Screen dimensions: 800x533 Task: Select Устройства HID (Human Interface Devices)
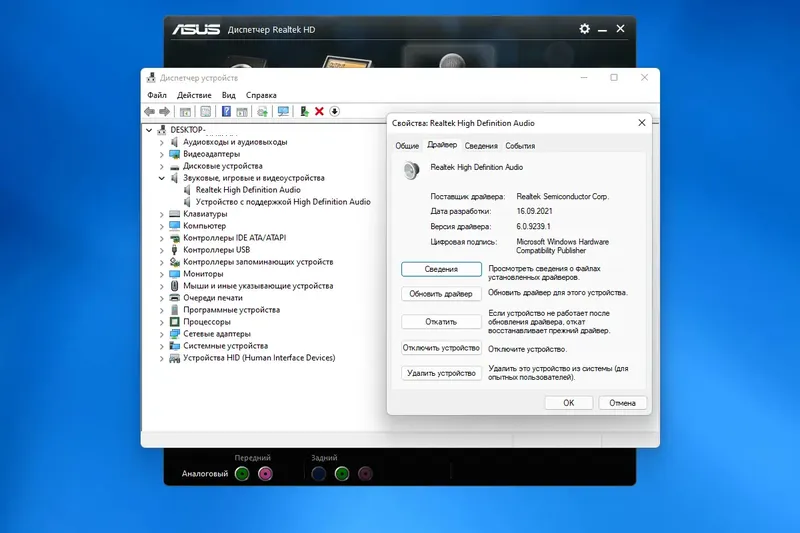click(x=259, y=358)
